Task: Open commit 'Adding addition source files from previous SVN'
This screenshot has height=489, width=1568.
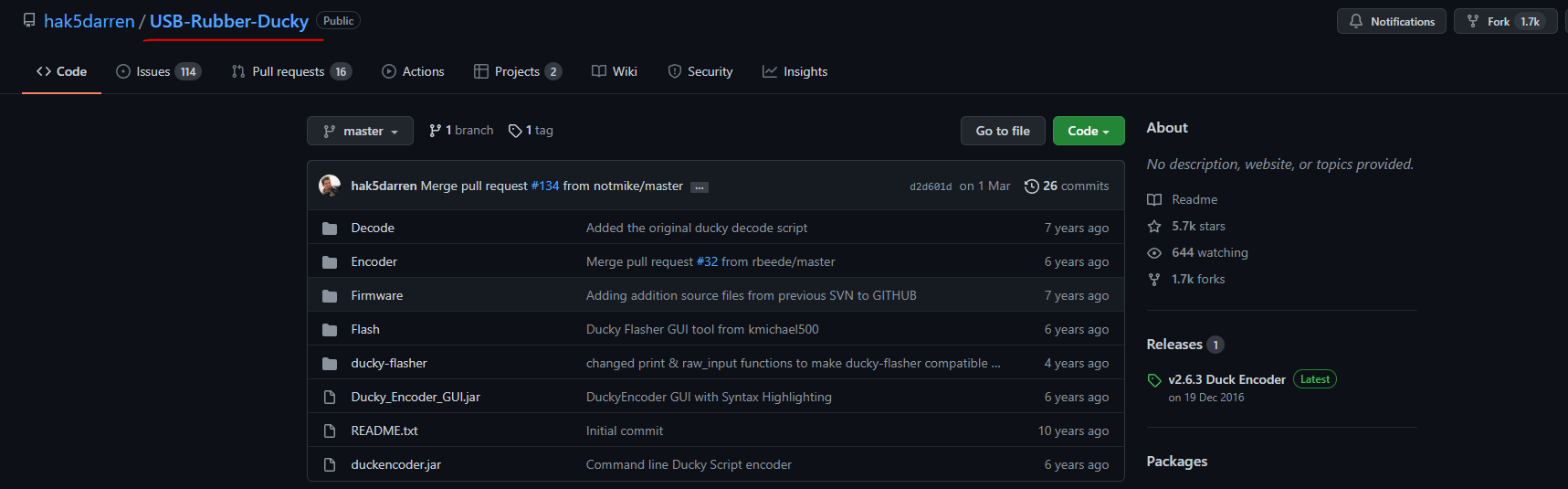Action: (x=752, y=295)
